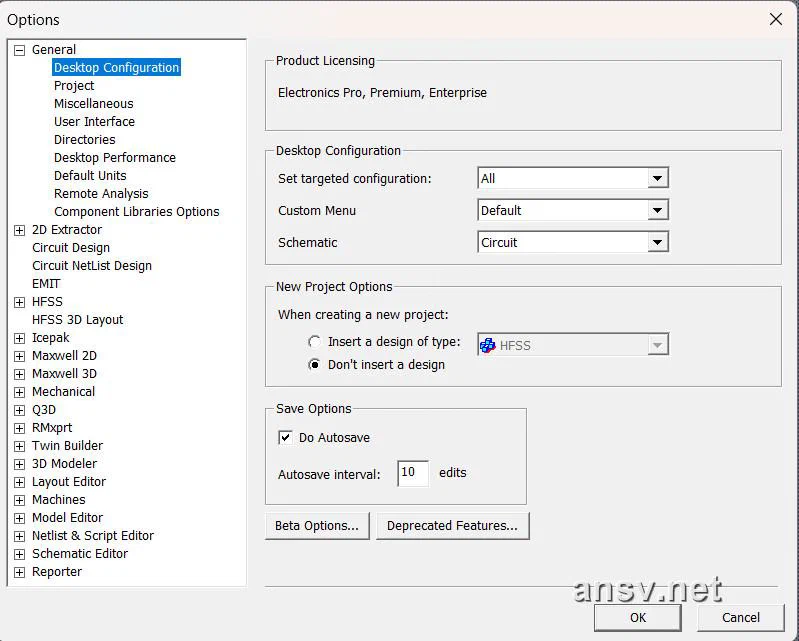Expand the Machines node
This screenshot has height=641, width=799.
[19, 500]
